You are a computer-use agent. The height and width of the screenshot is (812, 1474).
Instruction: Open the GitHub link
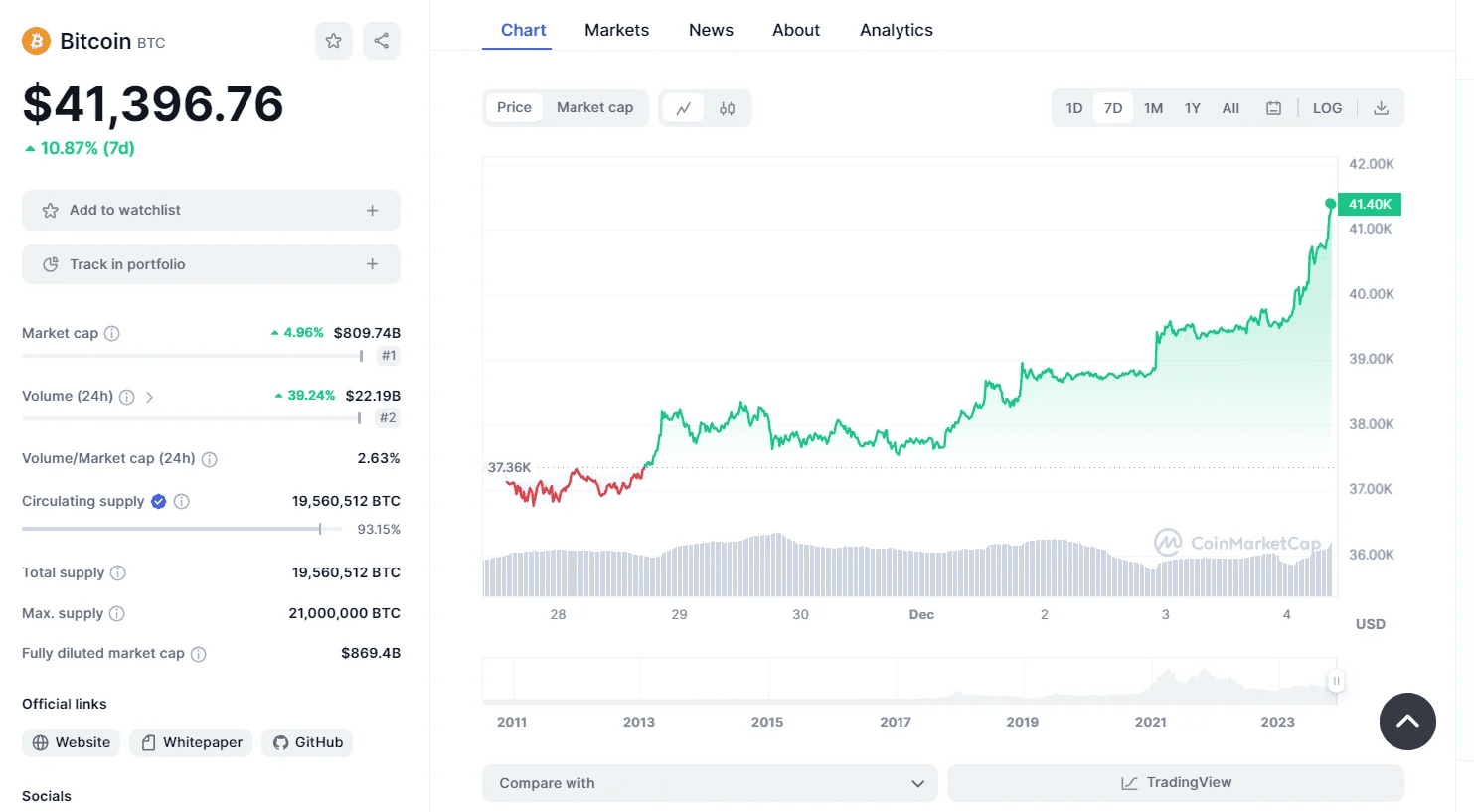pyautogui.click(x=307, y=742)
